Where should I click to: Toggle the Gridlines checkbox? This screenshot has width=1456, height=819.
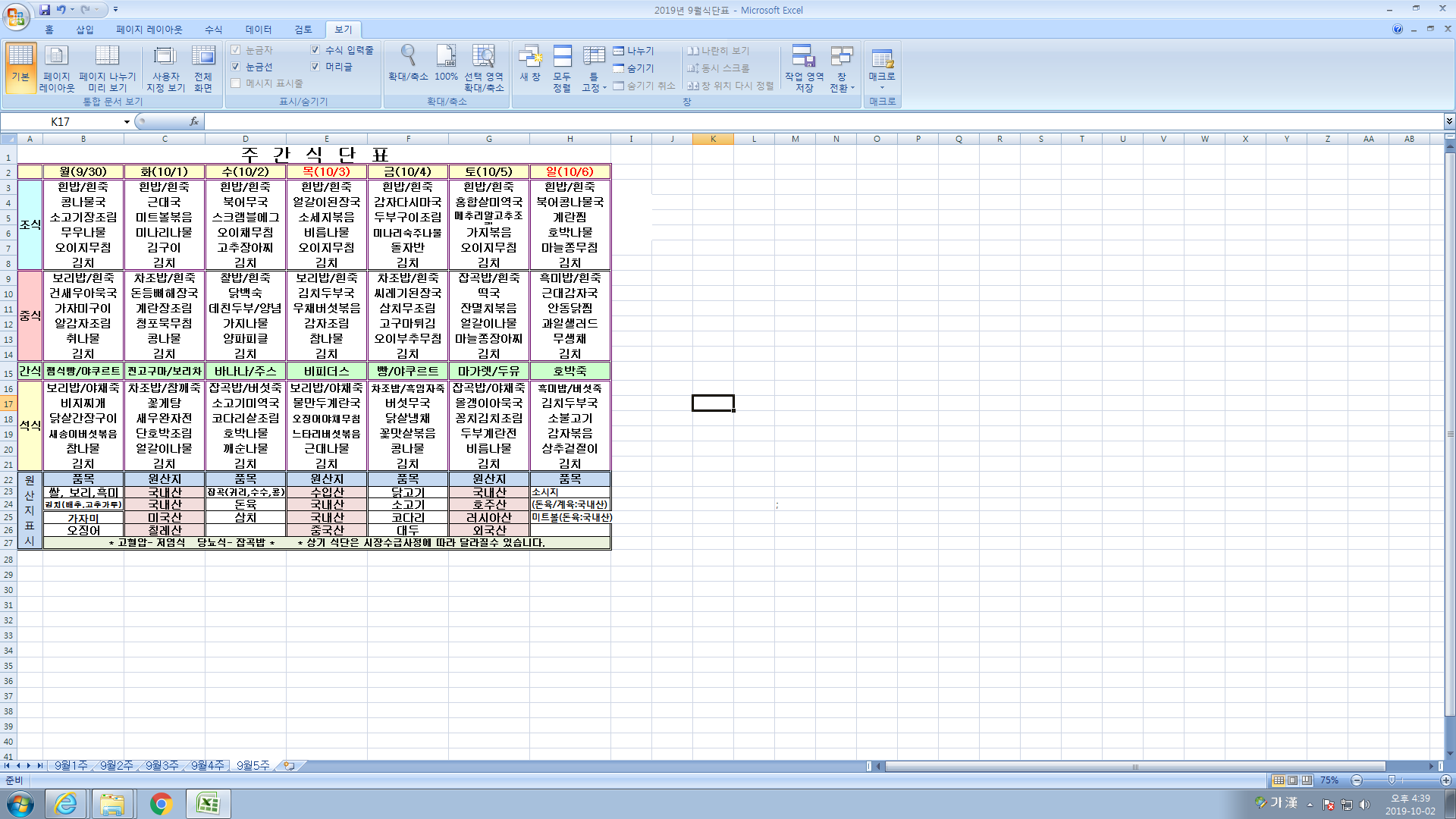point(236,67)
